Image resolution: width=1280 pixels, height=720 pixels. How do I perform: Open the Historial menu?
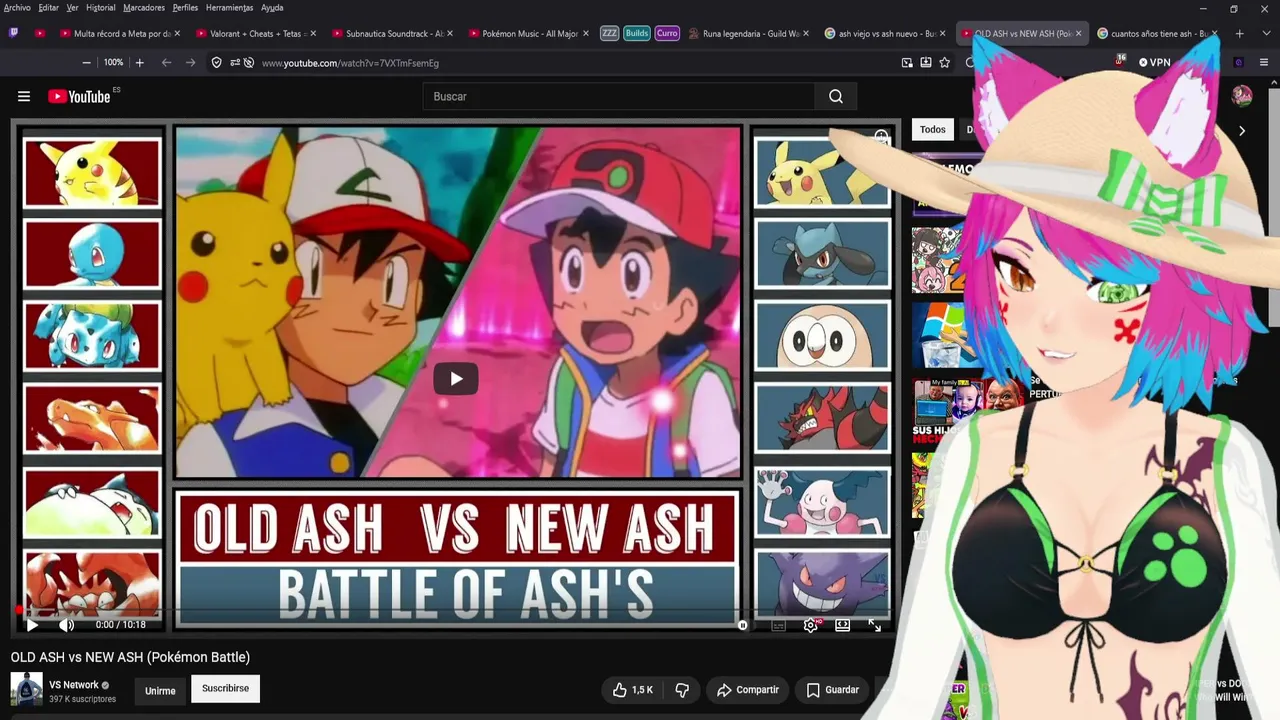(101, 7)
